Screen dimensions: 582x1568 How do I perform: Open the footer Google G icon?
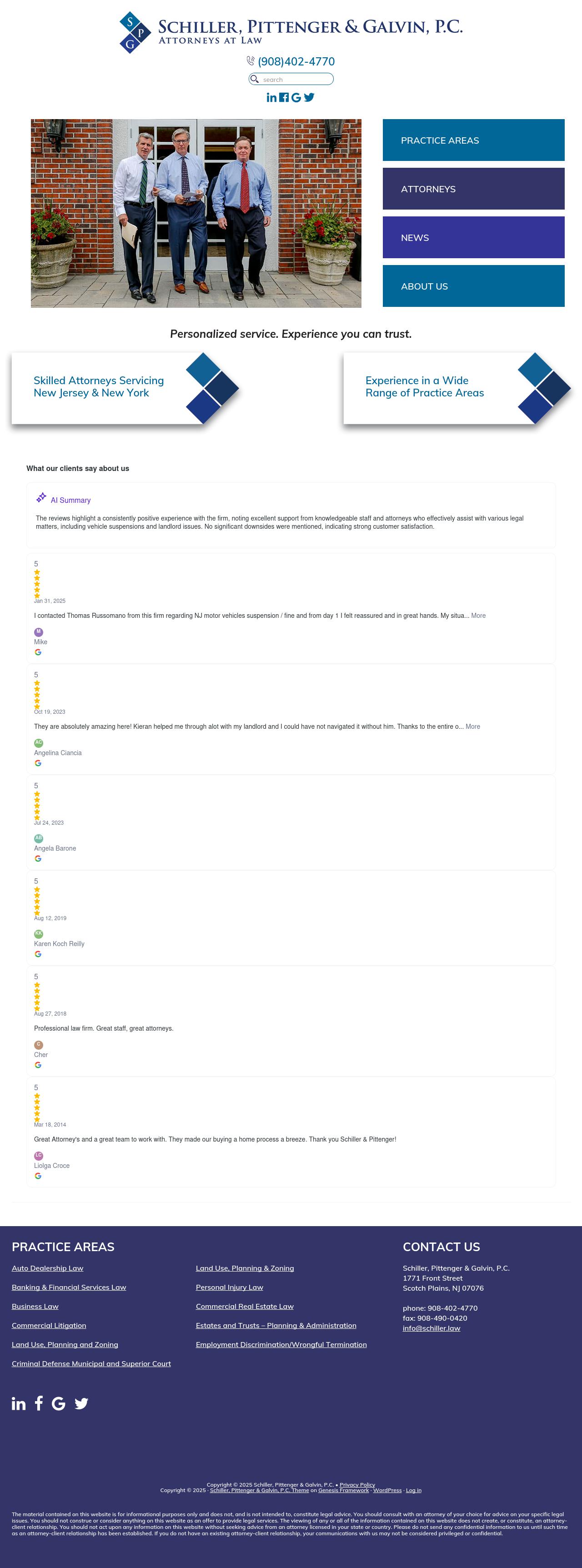pos(59,1403)
